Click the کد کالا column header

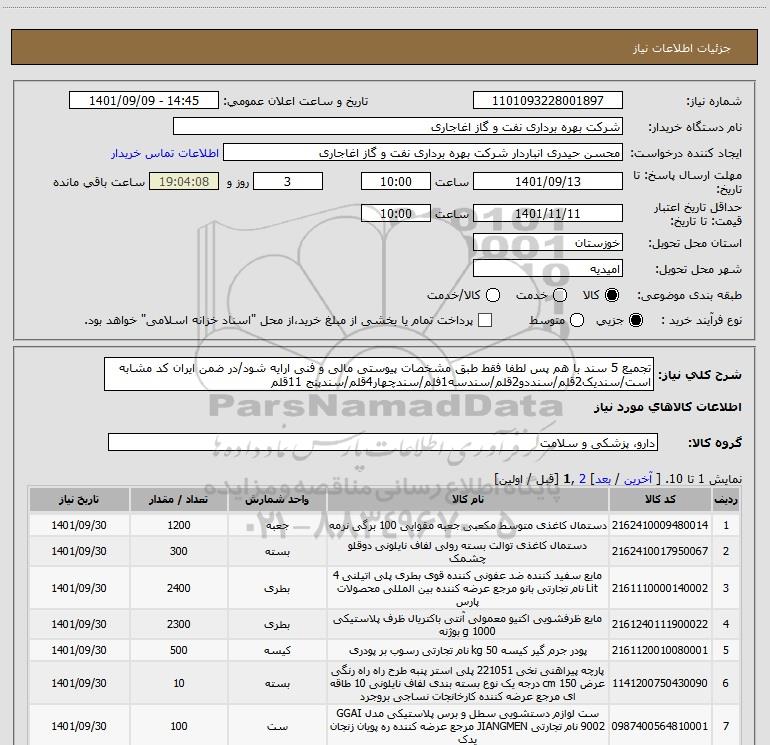tap(660, 499)
